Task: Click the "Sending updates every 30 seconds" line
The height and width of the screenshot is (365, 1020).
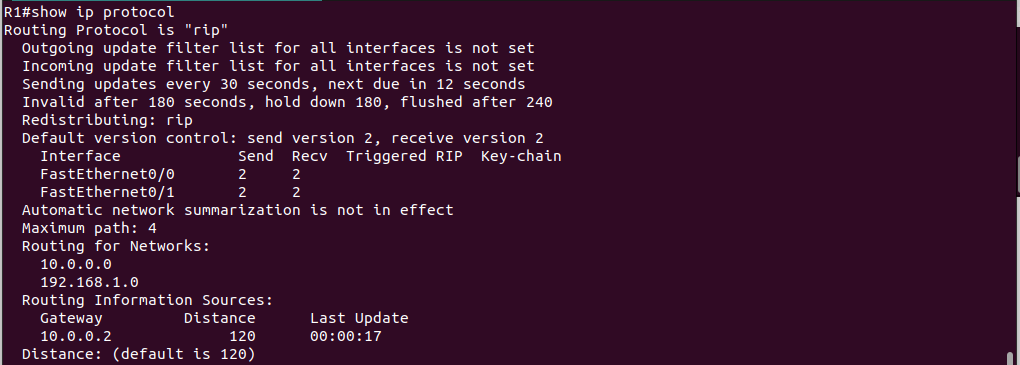Action: point(273,85)
